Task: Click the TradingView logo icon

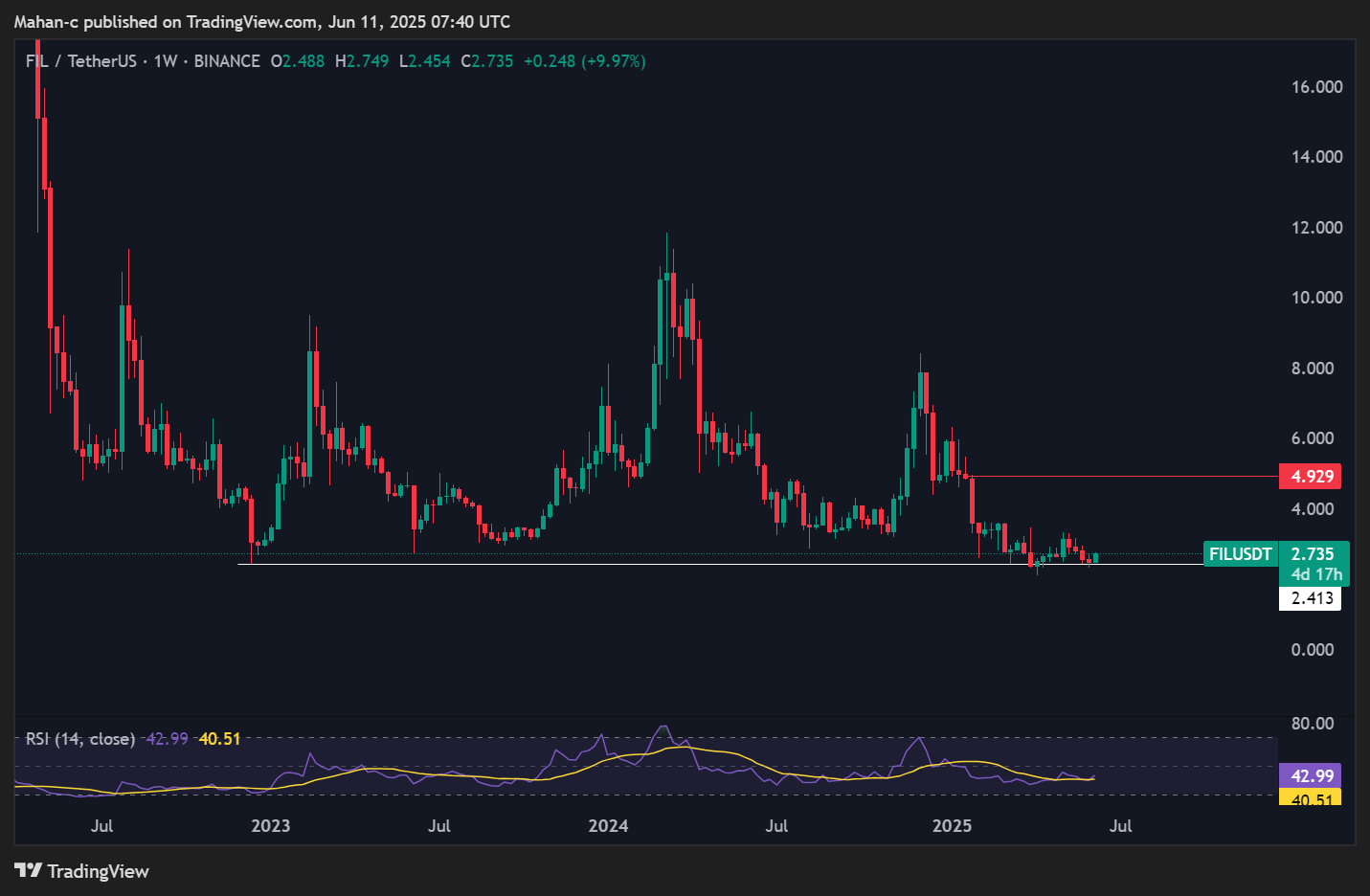Action: pyautogui.click(x=29, y=870)
